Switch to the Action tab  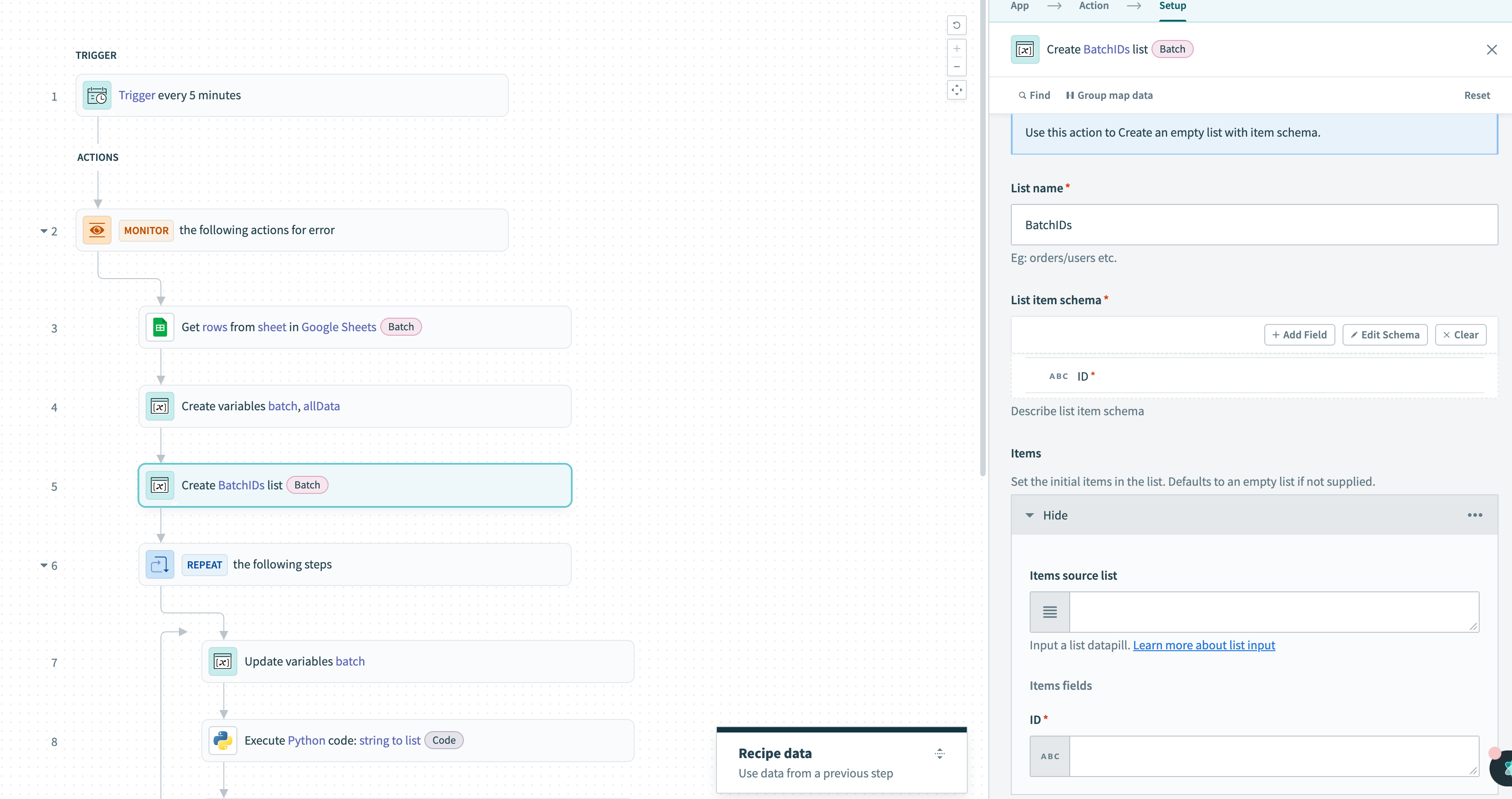(x=1094, y=6)
